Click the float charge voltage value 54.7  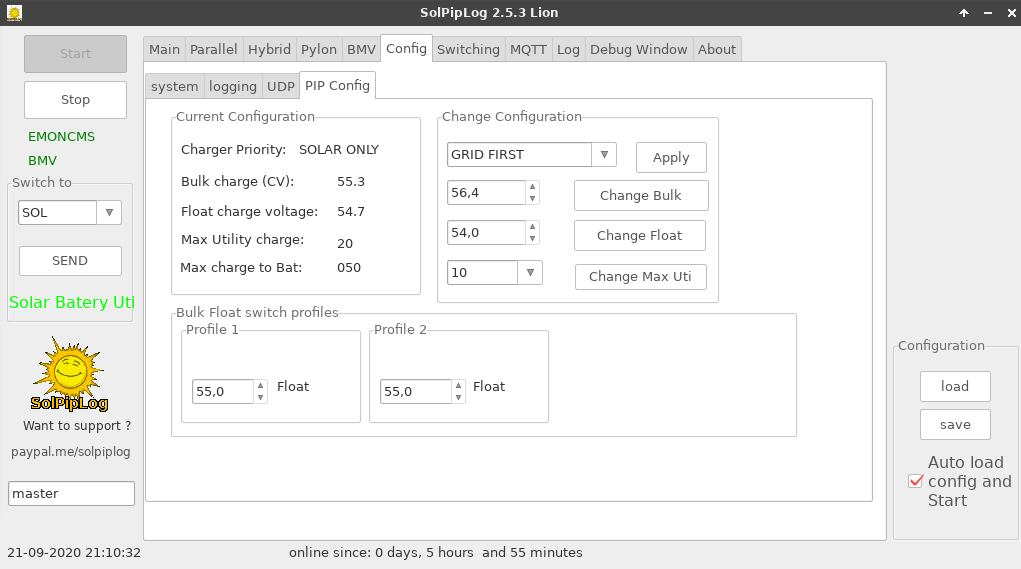(x=350, y=212)
